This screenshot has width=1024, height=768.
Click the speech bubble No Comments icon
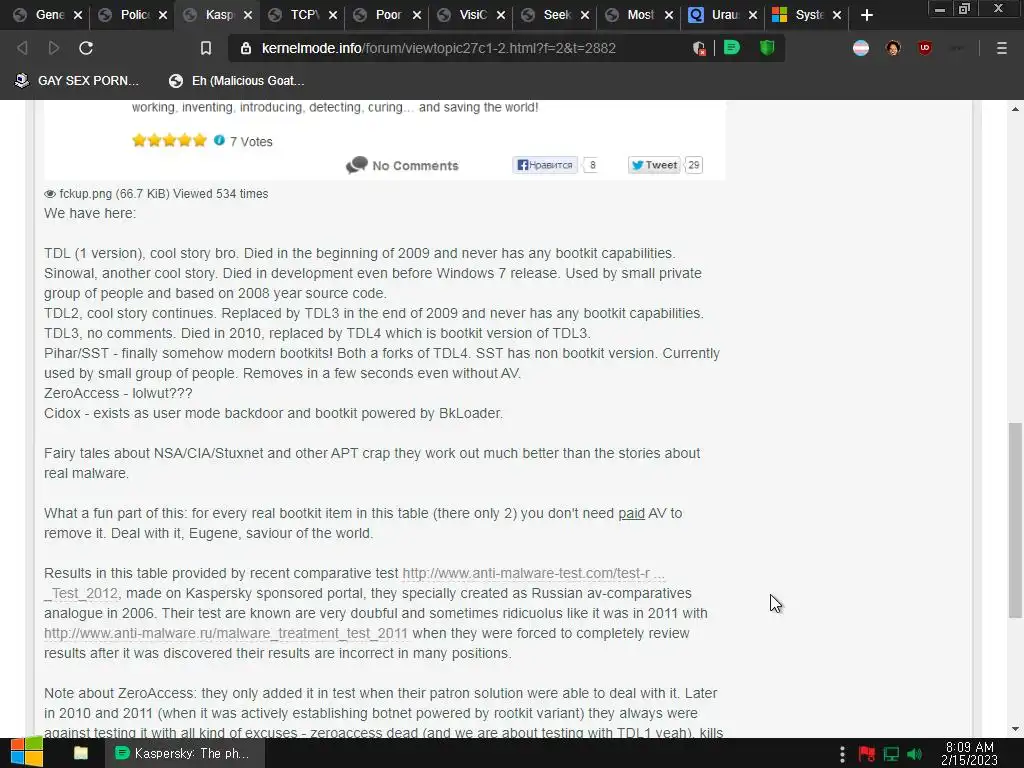point(357,165)
